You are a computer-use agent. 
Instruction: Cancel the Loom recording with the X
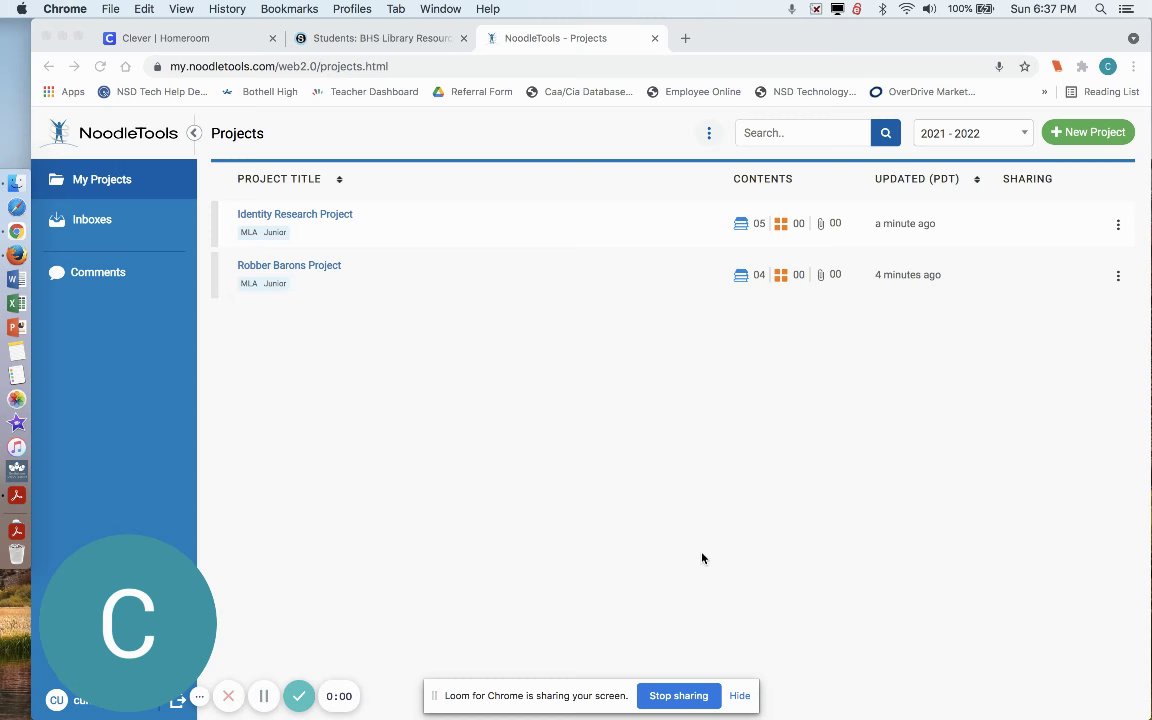[x=228, y=696]
